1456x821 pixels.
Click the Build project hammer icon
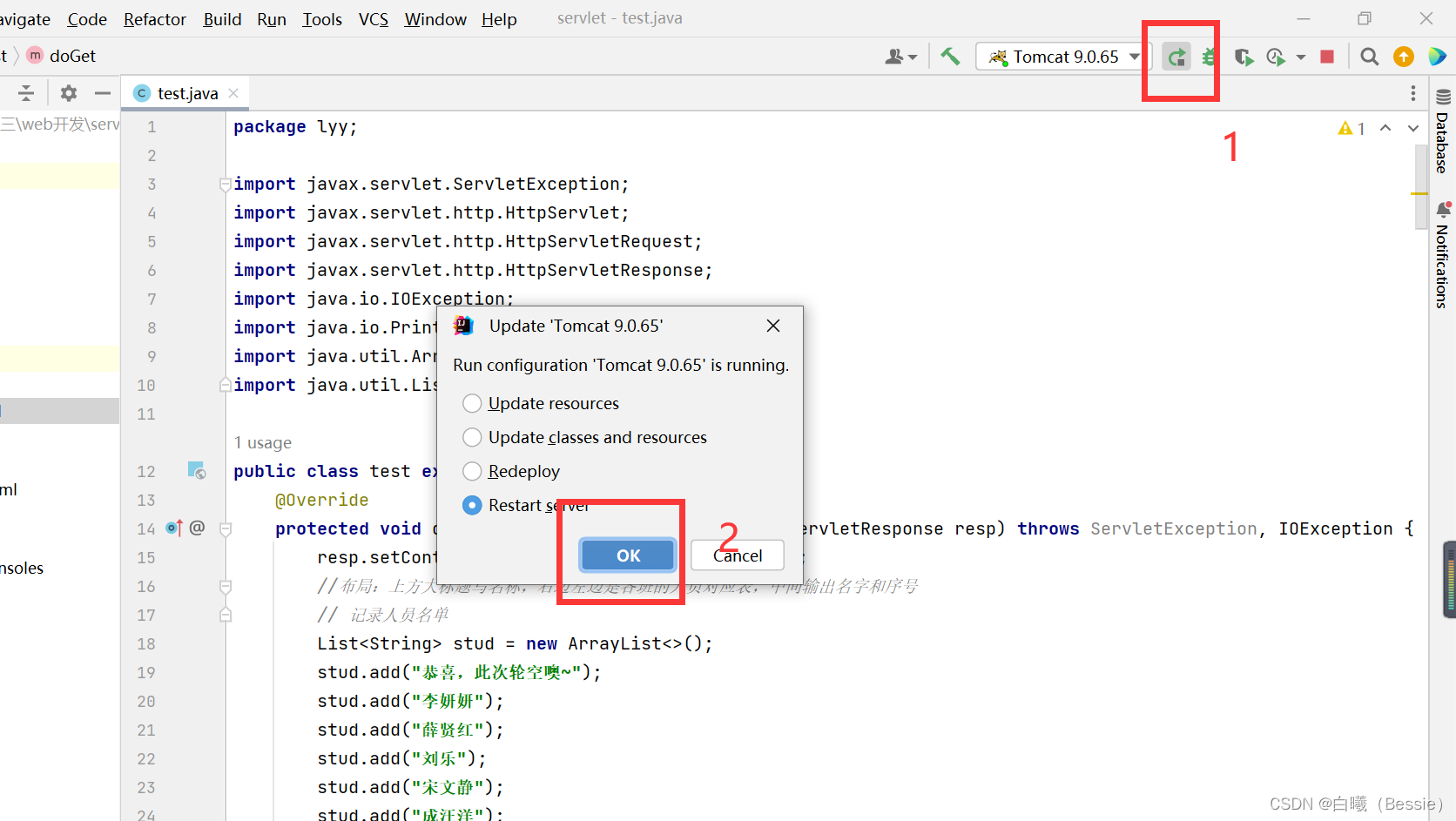point(950,56)
